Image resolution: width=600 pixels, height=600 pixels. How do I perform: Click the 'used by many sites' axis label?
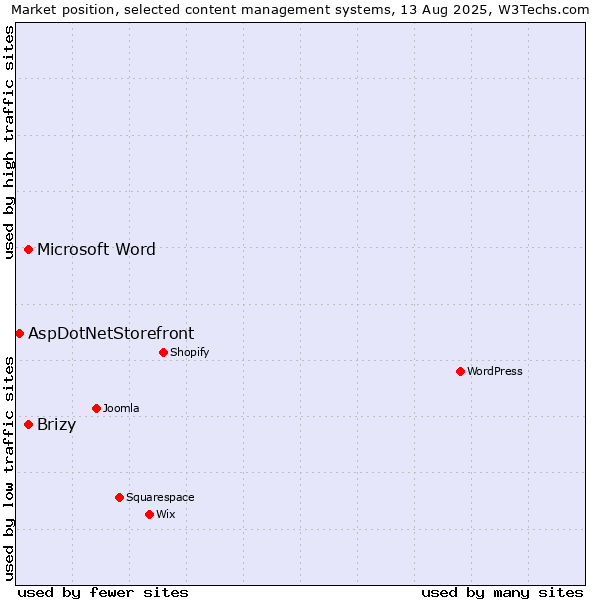(502, 593)
